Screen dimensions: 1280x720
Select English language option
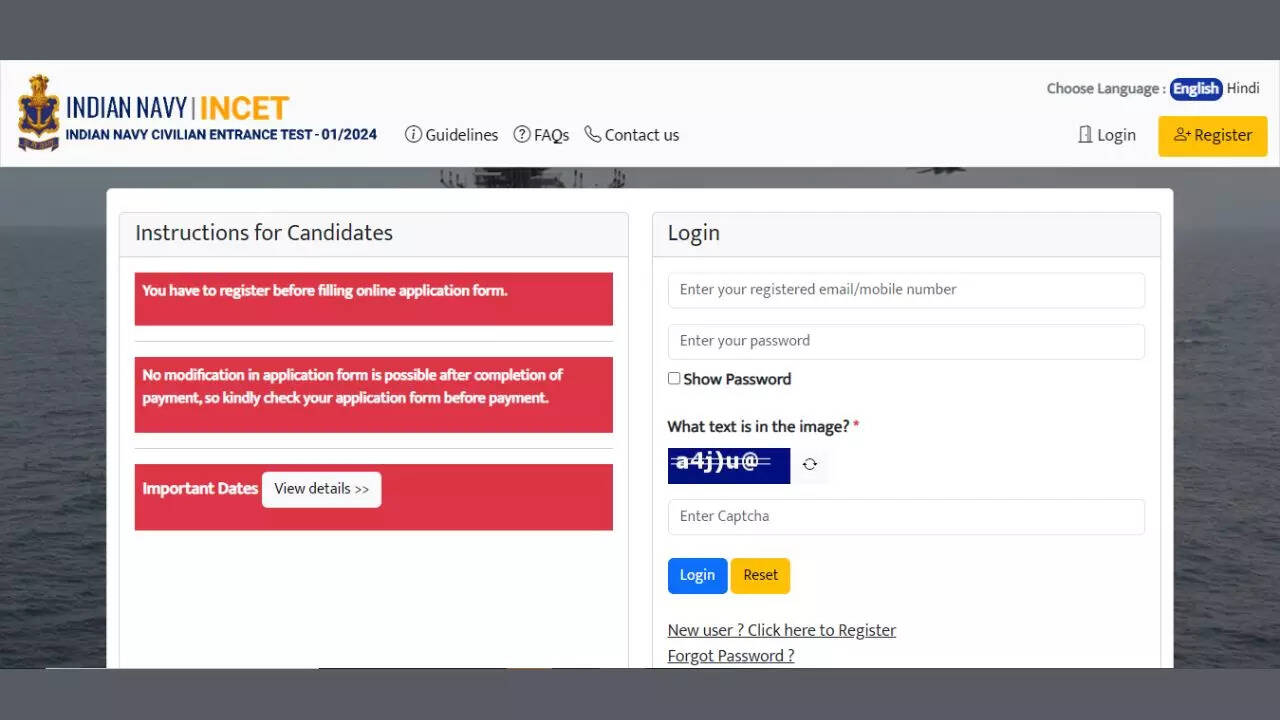click(x=1196, y=89)
